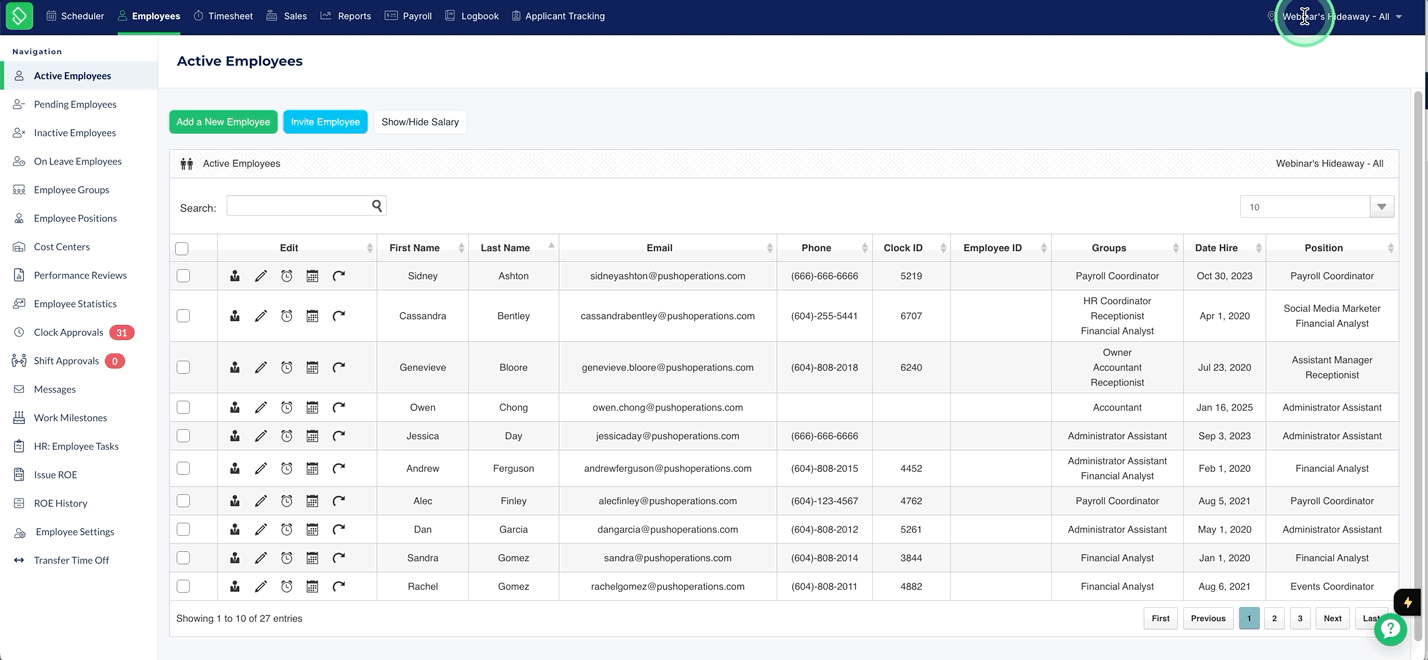The image size is (1428, 660).
Task: Click the calendar icon for Sandra Gomez
Action: tap(312, 558)
